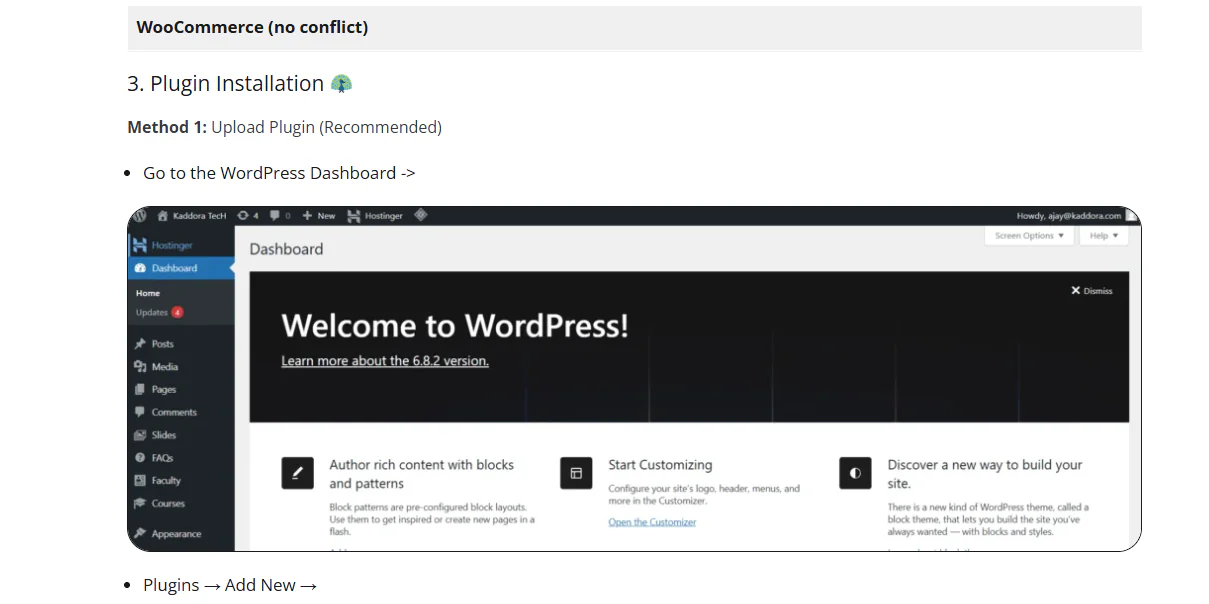Open the Customizer link

click(x=652, y=522)
